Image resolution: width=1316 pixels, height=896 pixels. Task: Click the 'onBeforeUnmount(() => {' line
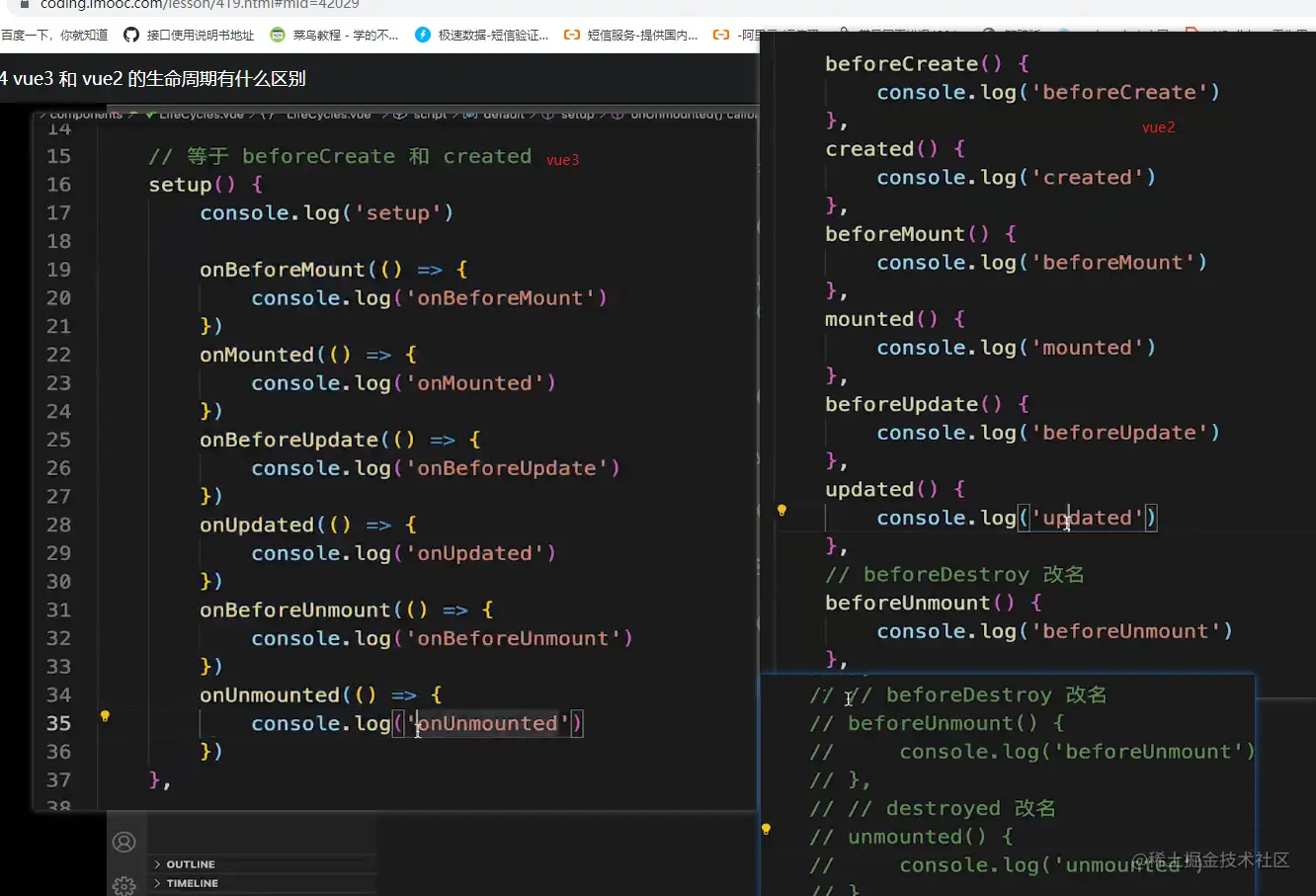point(347,610)
